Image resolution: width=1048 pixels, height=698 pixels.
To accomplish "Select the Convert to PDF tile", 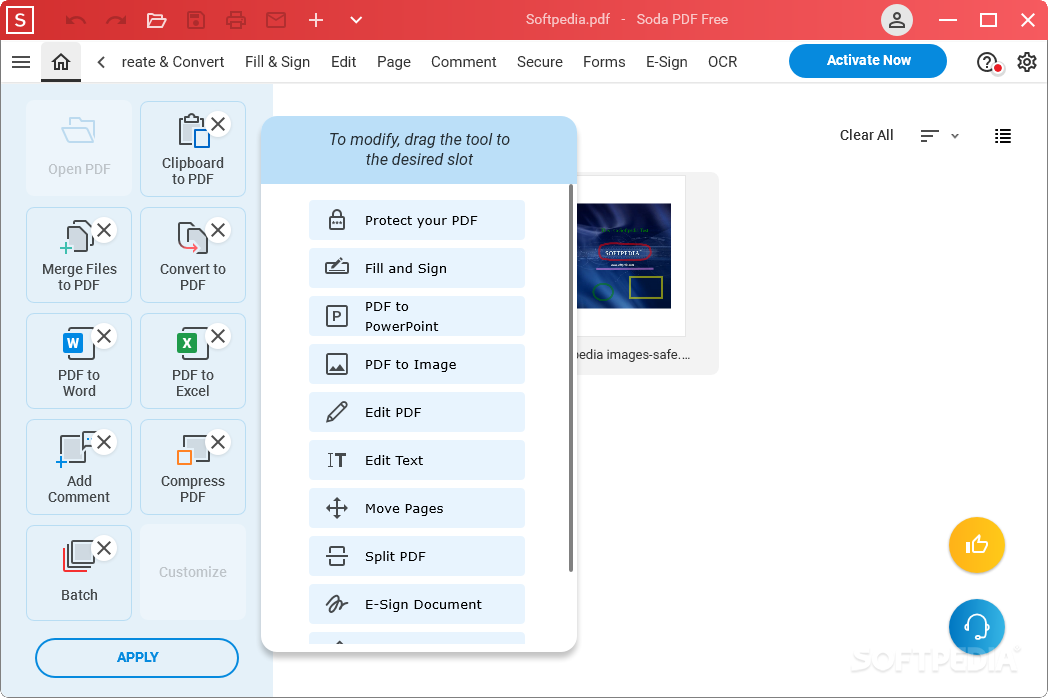I will pos(192,255).
